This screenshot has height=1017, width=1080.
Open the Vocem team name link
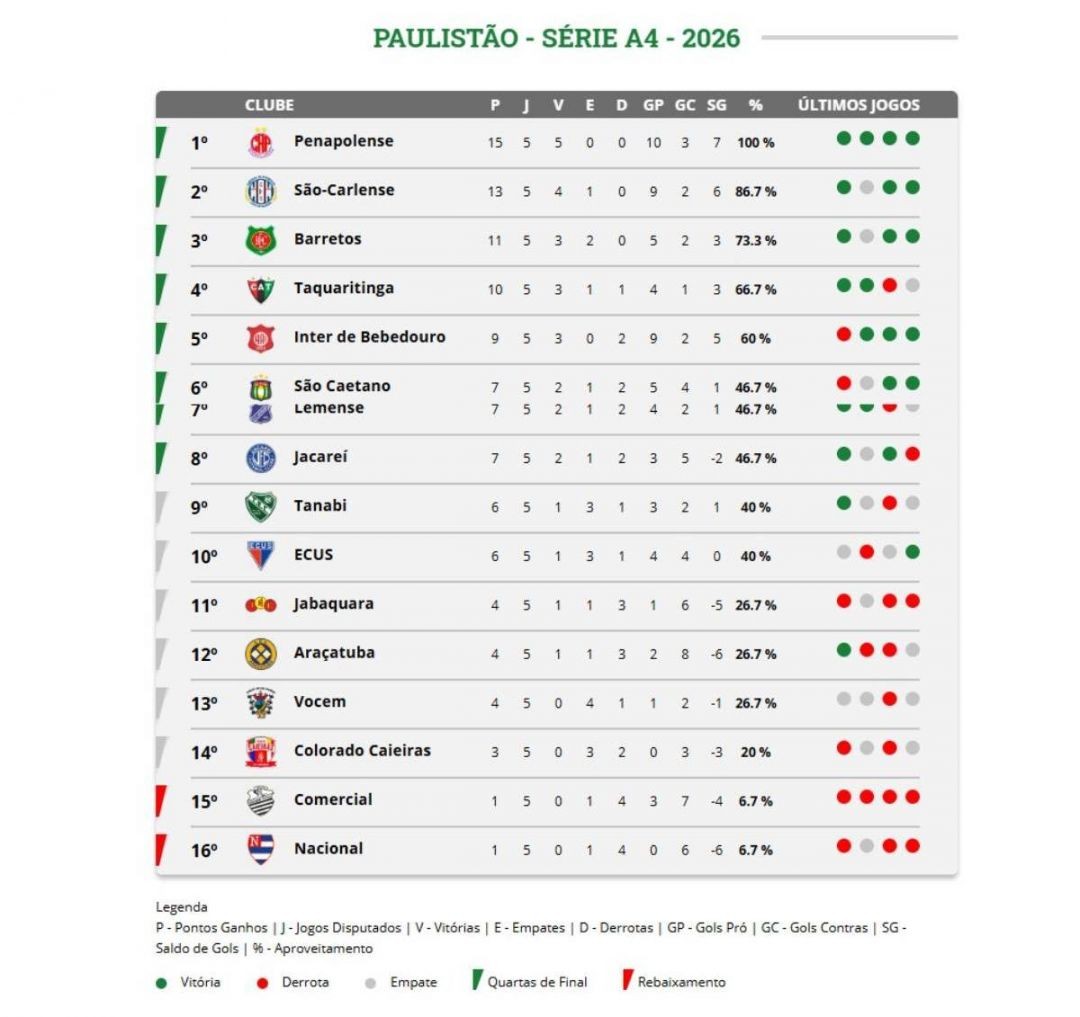click(x=320, y=701)
